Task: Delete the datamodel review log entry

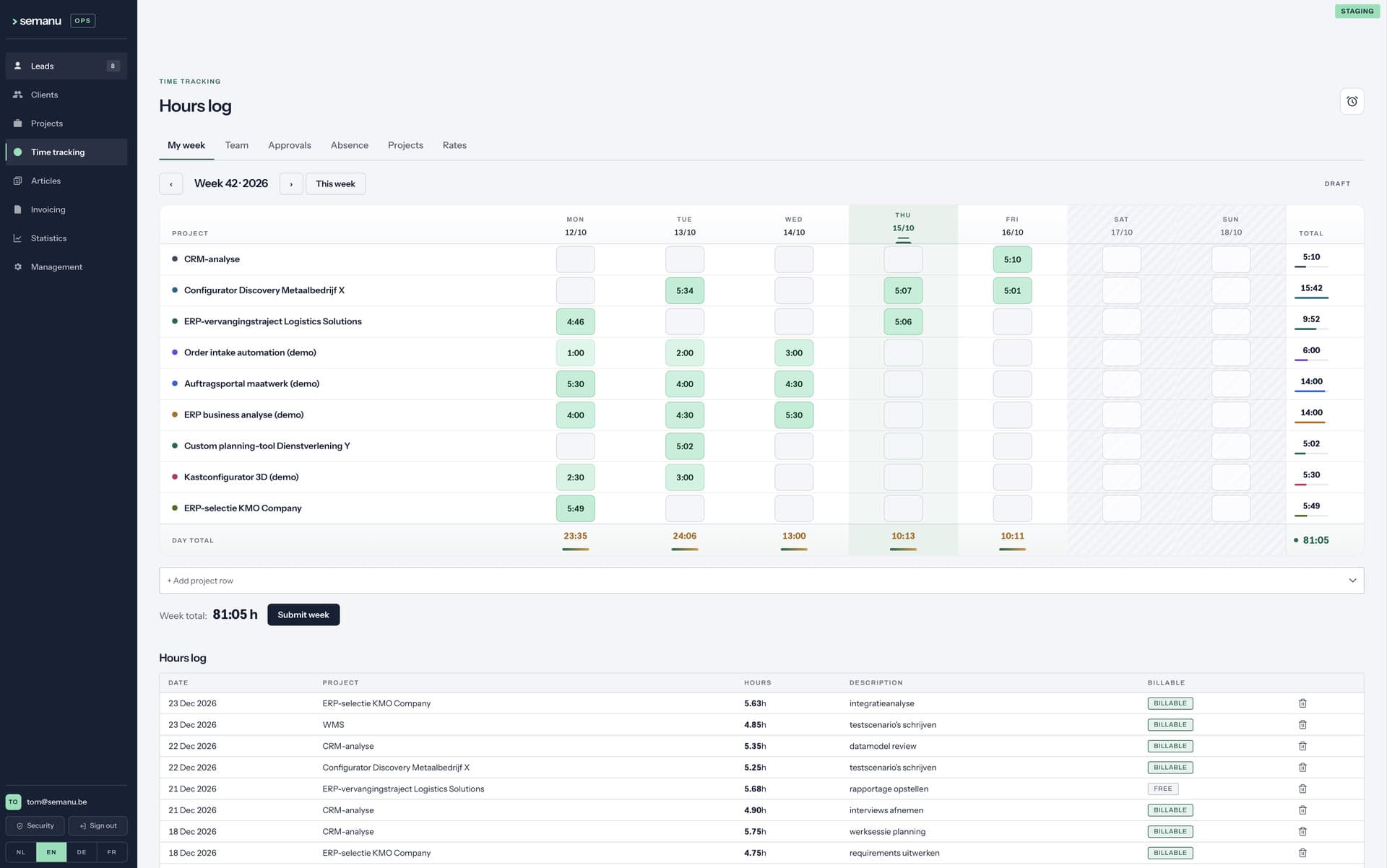Action: [x=1302, y=746]
